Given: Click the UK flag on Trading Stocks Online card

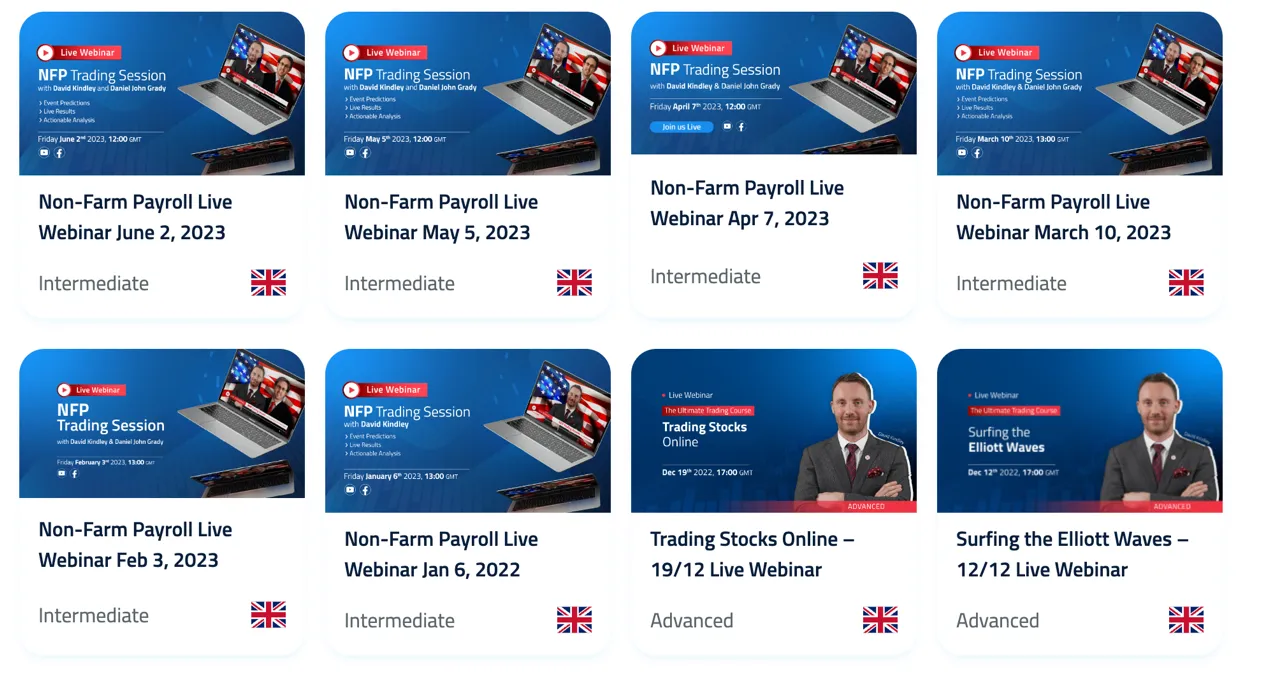Looking at the screenshot, I should point(880,620).
